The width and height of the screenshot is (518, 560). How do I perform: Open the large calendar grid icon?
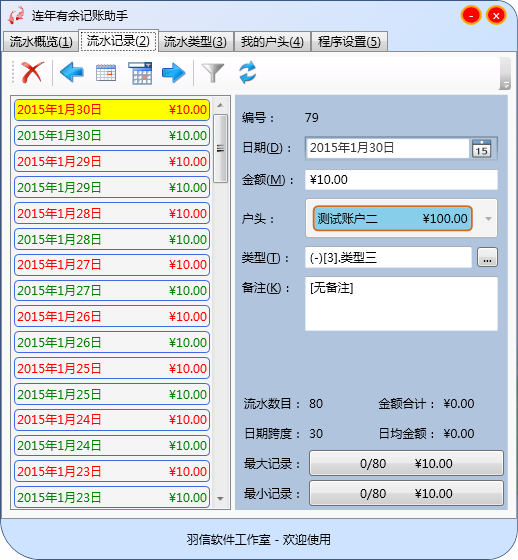point(140,73)
